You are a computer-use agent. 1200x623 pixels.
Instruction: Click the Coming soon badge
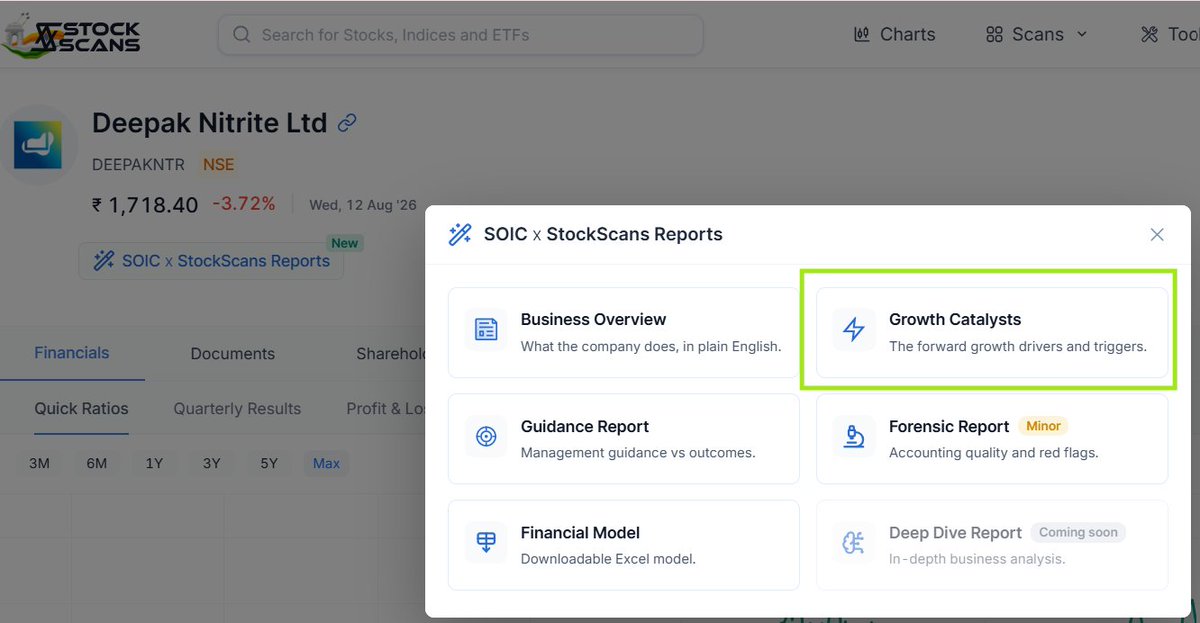point(1076,532)
